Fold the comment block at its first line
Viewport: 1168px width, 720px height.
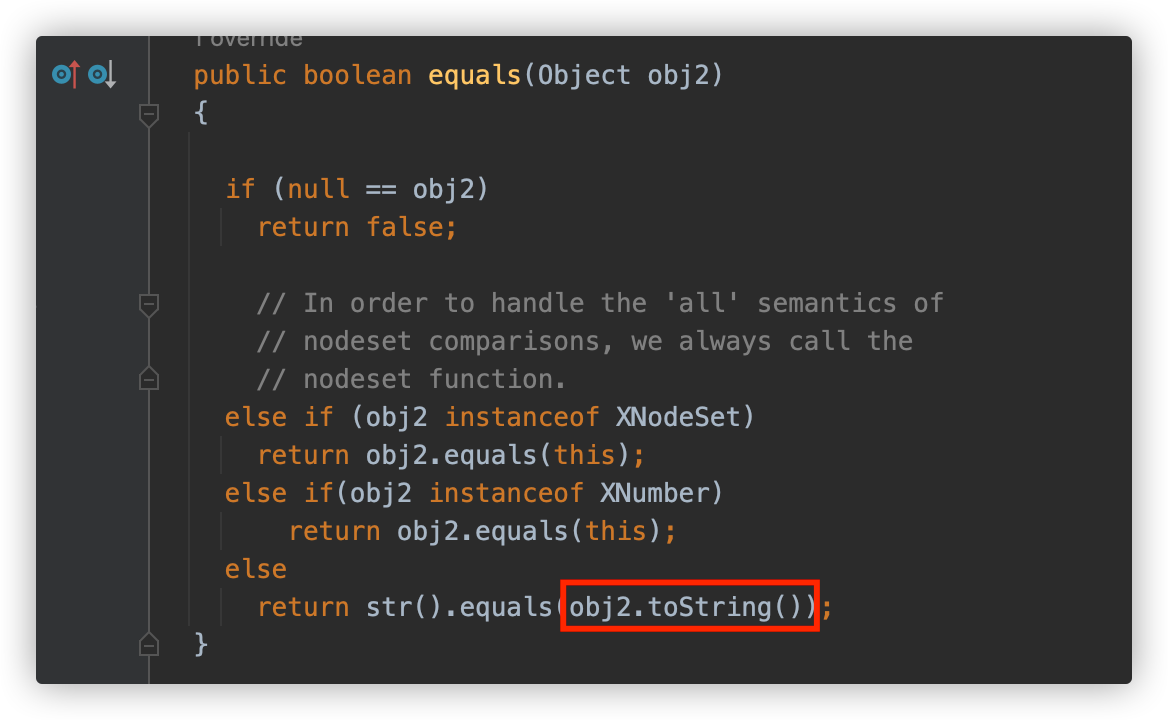(x=149, y=303)
